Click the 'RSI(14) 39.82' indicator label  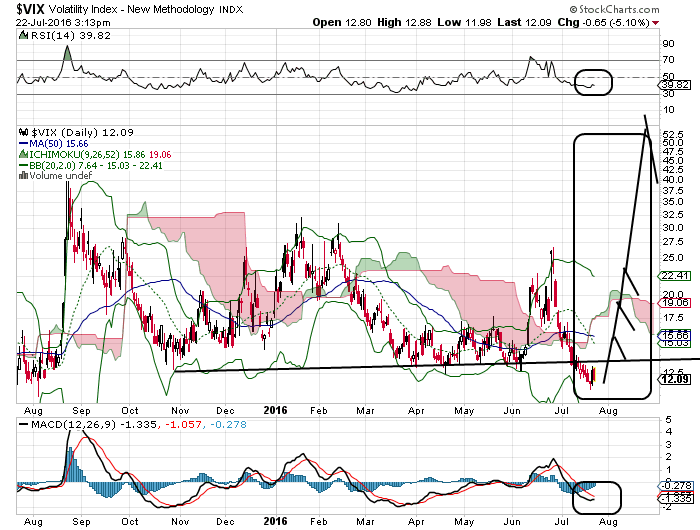(x=70, y=35)
